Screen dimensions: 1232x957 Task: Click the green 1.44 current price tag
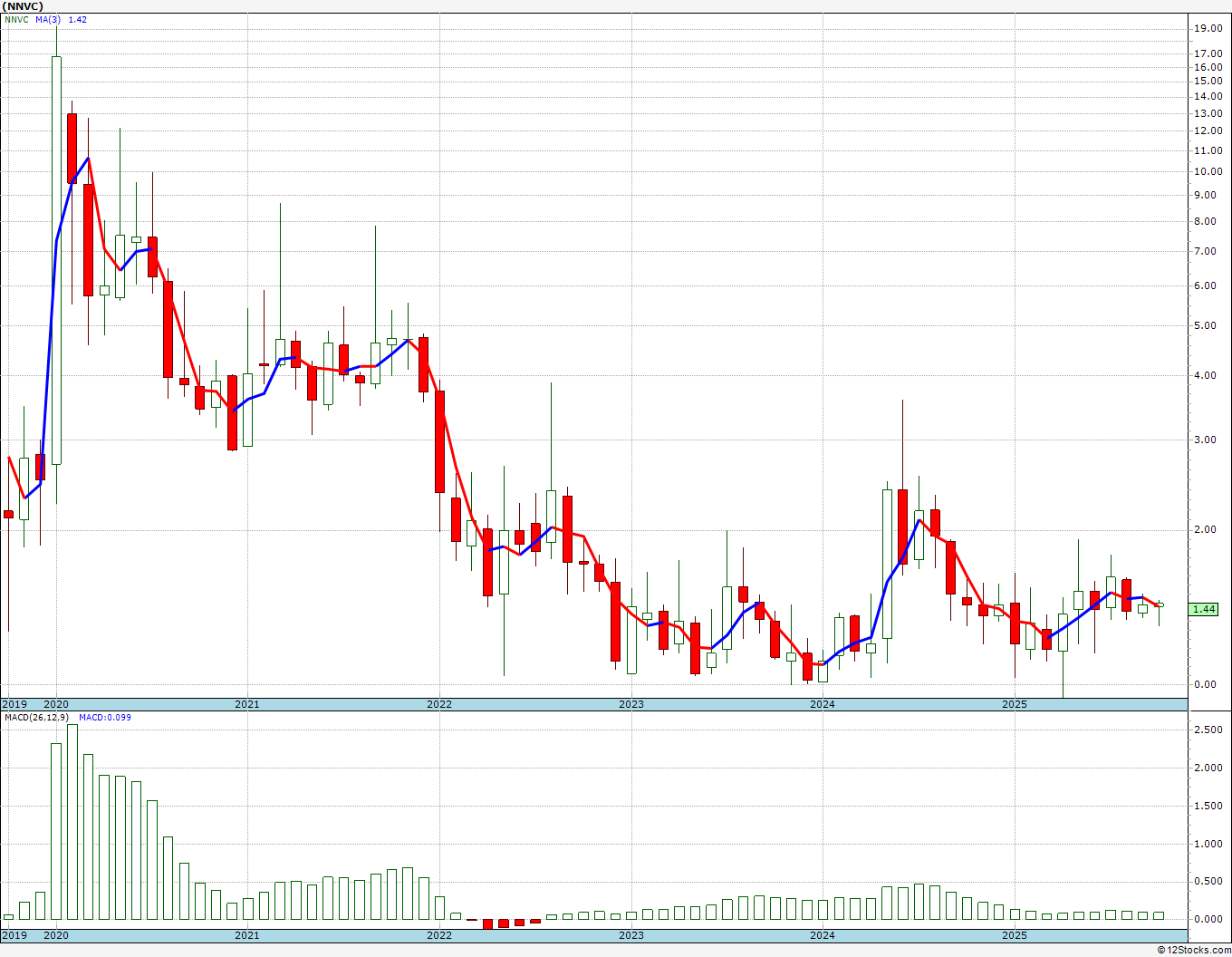1204,610
